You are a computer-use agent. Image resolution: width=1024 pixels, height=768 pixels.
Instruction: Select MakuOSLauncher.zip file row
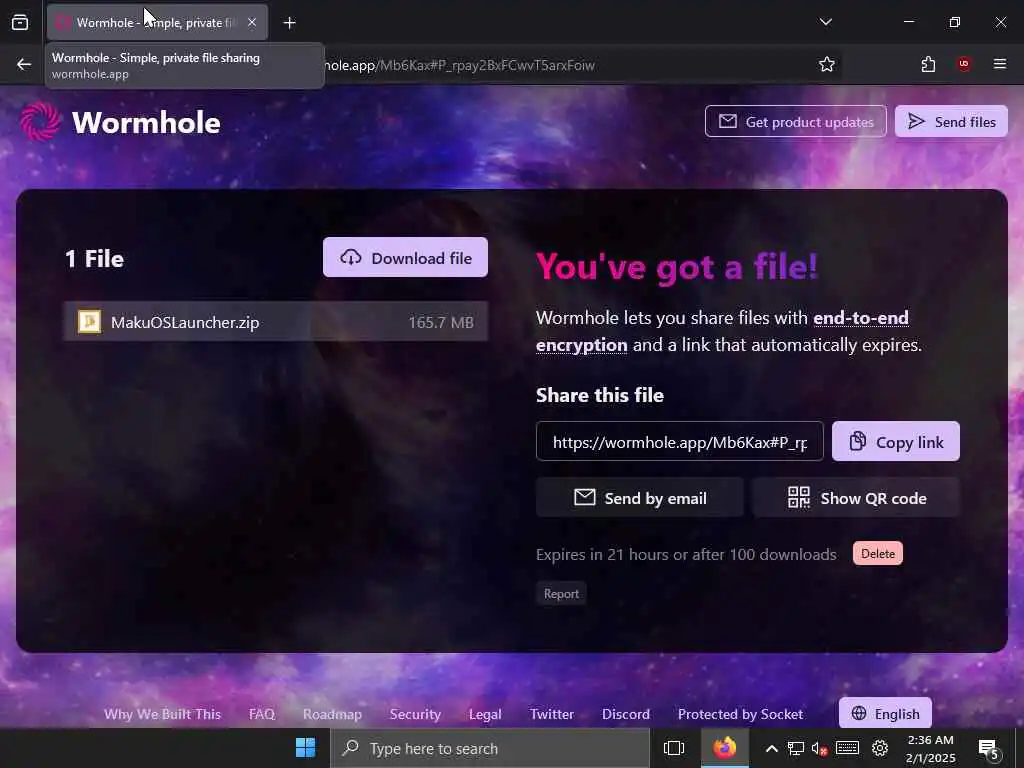coord(276,321)
